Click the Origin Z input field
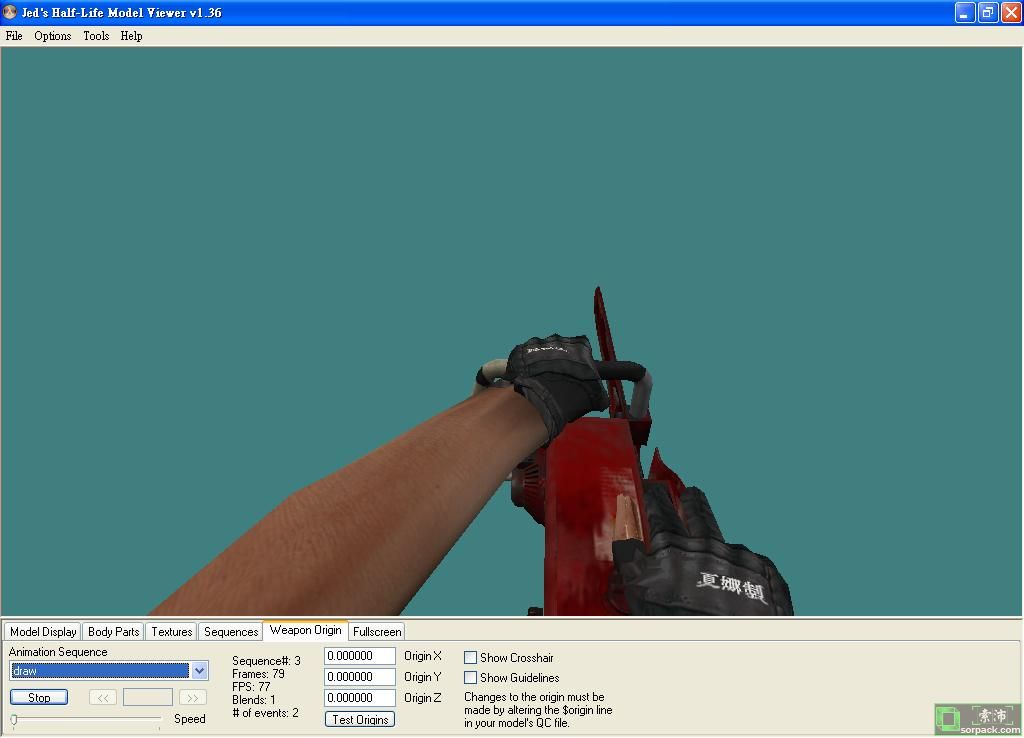The height and width of the screenshot is (738, 1024). click(x=359, y=698)
